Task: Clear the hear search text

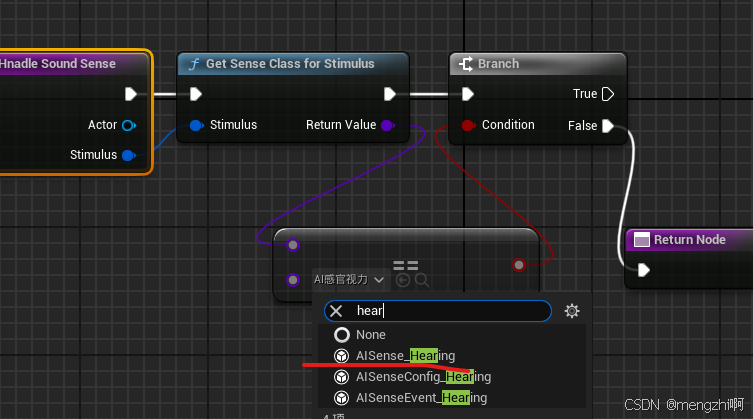Action: click(x=336, y=311)
